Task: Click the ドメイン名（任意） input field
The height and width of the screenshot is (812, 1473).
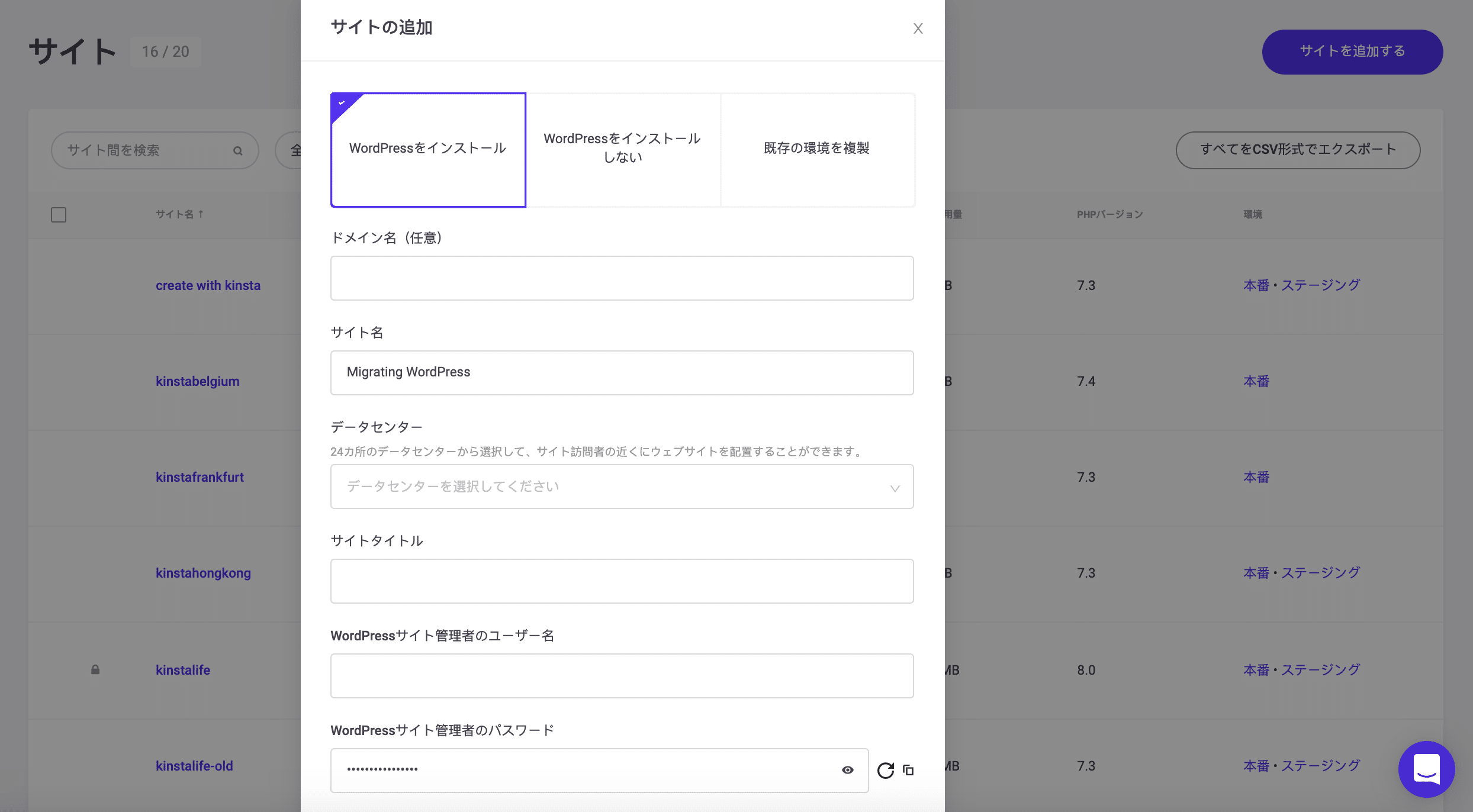Action: pyautogui.click(x=622, y=278)
